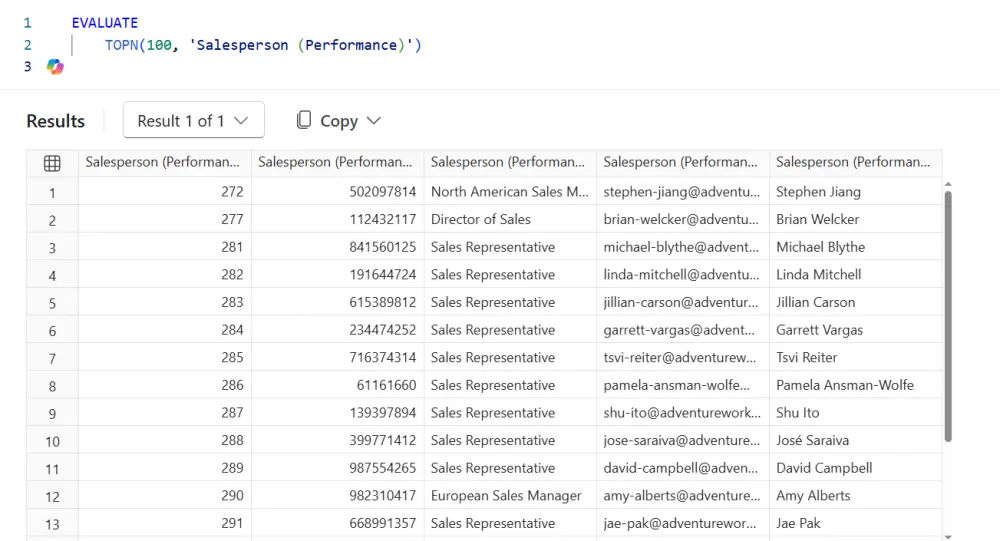Select row number 13 header

52,524
